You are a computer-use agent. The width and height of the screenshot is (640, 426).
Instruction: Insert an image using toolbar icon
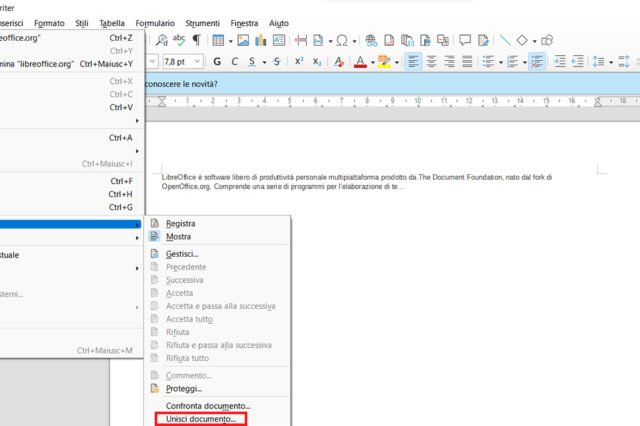point(240,40)
